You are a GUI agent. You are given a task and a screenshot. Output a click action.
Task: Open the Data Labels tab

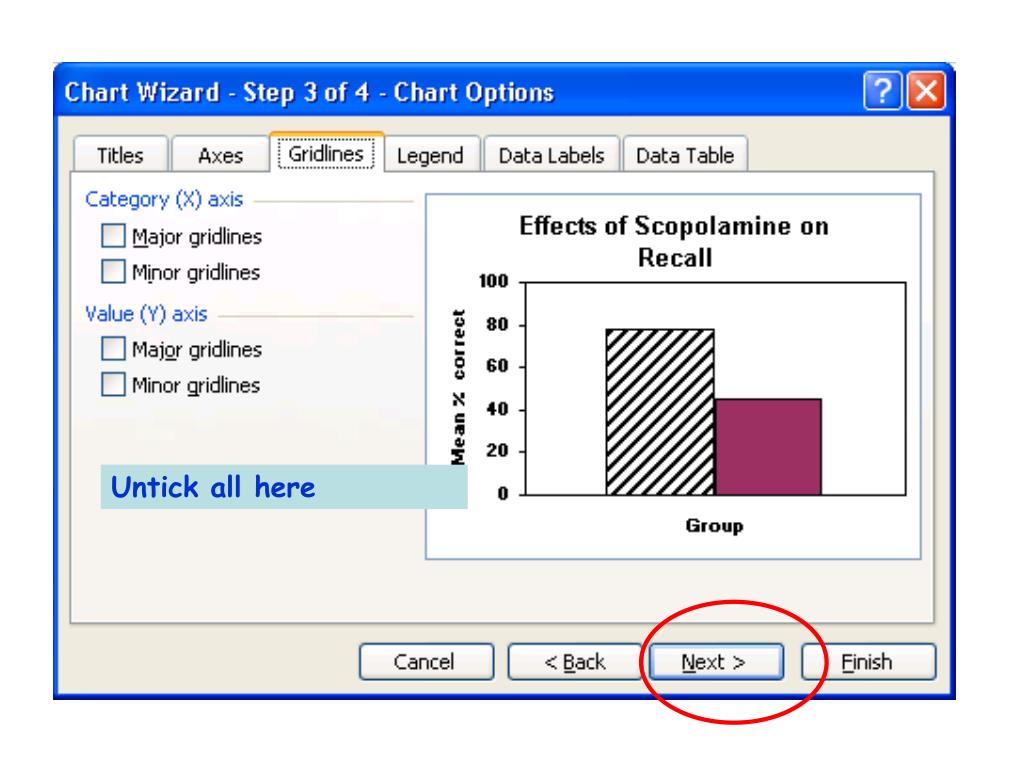(551, 155)
